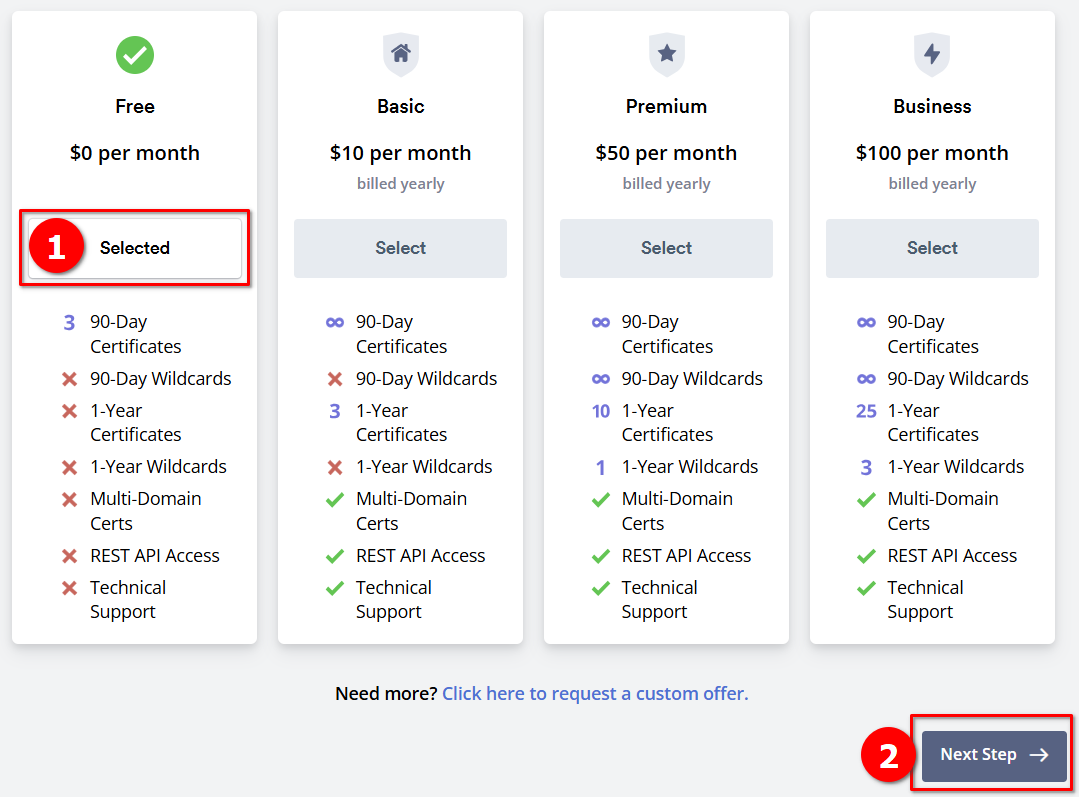Select the Business plan
1079x797 pixels.
(x=932, y=248)
